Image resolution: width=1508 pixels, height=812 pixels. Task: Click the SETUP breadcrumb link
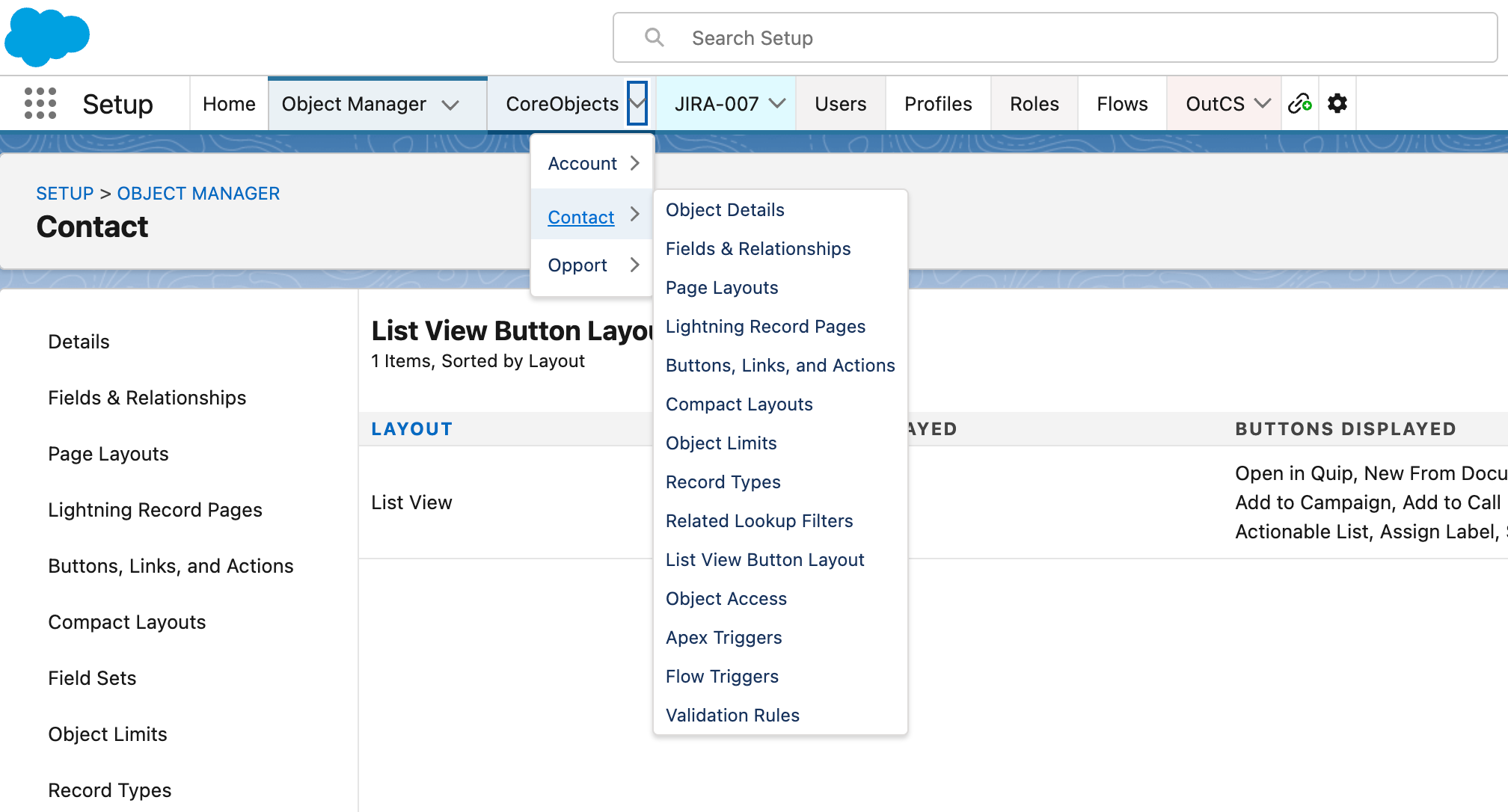pos(65,194)
